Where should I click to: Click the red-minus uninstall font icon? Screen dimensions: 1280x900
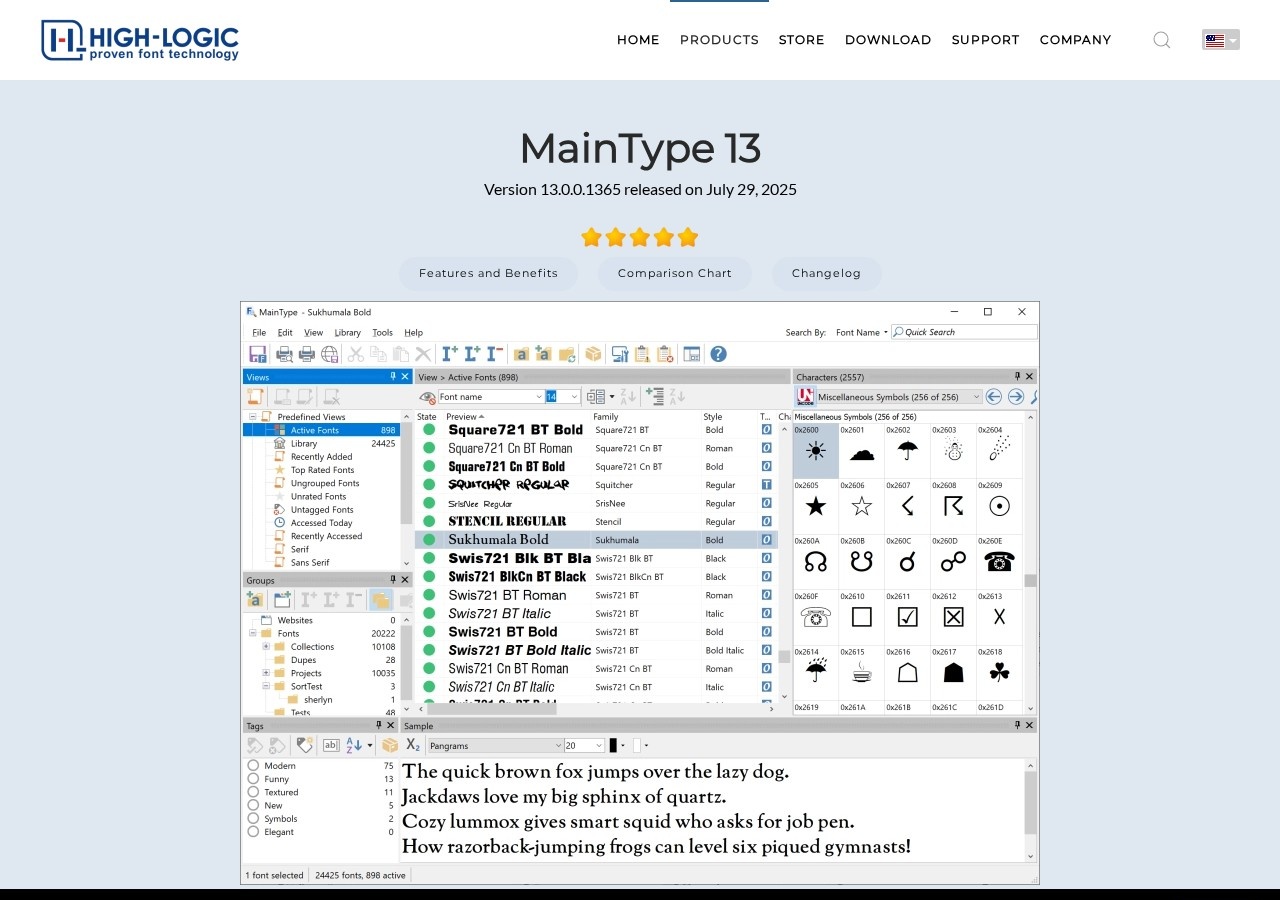click(x=494, y=354)
